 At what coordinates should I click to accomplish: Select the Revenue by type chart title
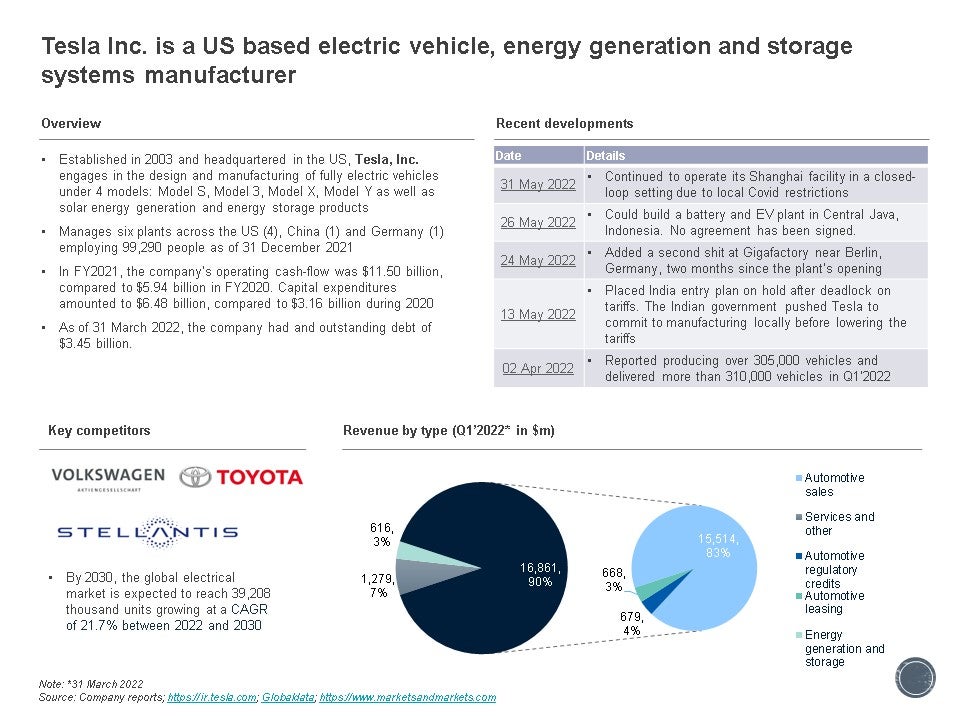(x=449, y=430)
